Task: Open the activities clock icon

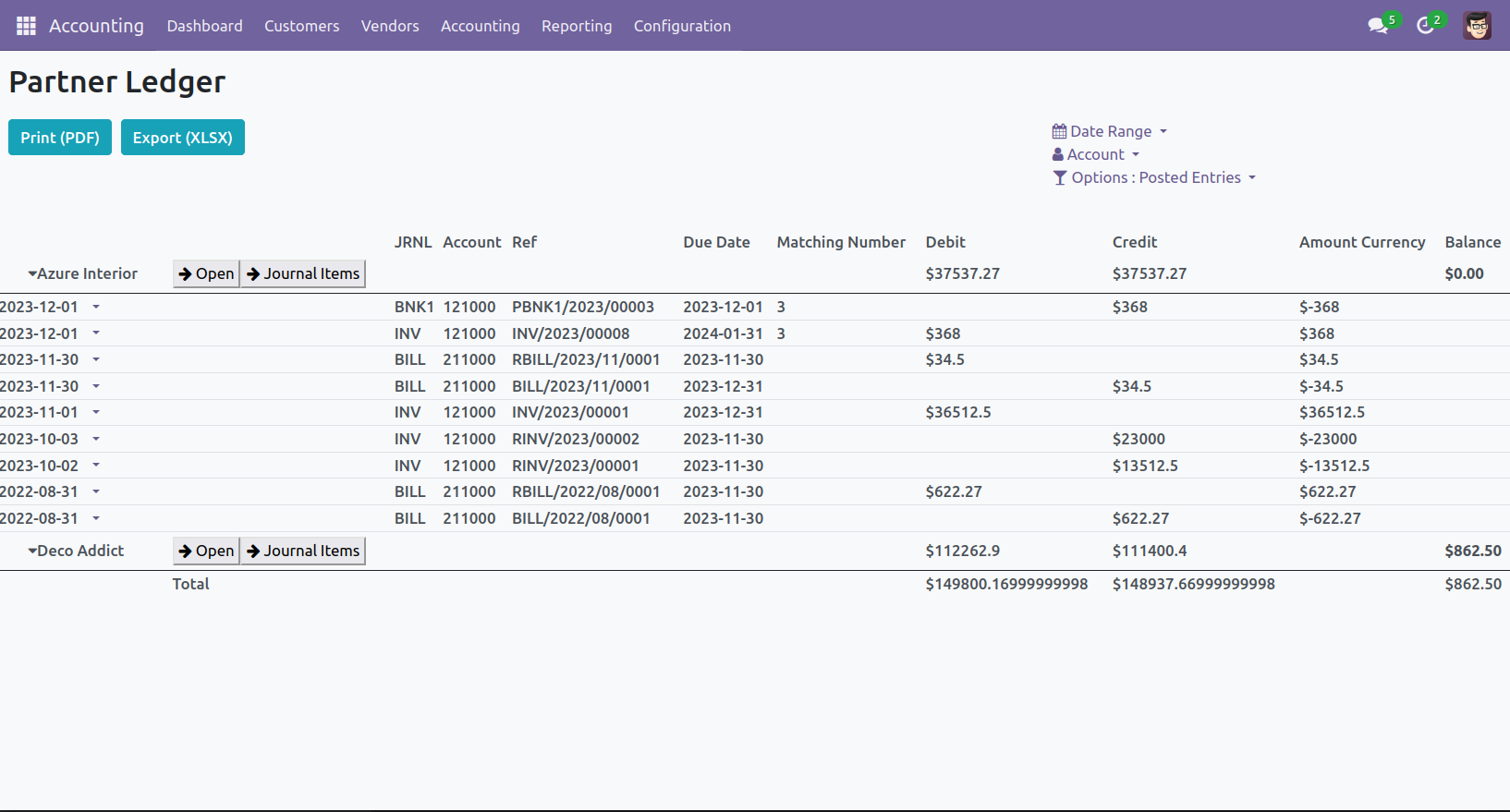Action: [1426, 26]
